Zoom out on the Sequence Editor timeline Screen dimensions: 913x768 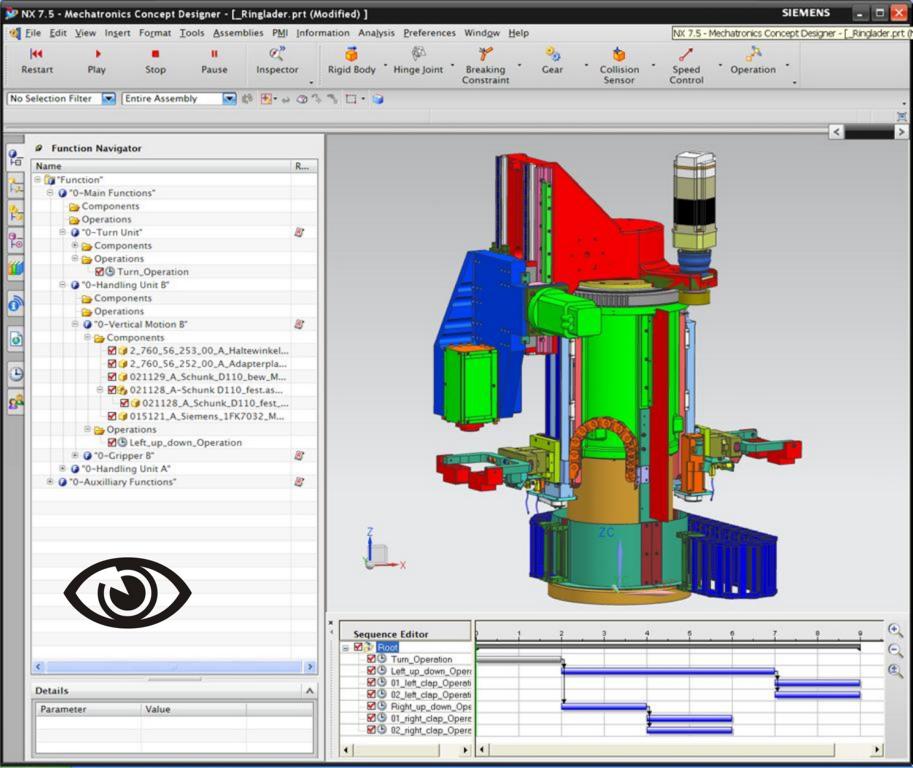(x=895, y=650)
